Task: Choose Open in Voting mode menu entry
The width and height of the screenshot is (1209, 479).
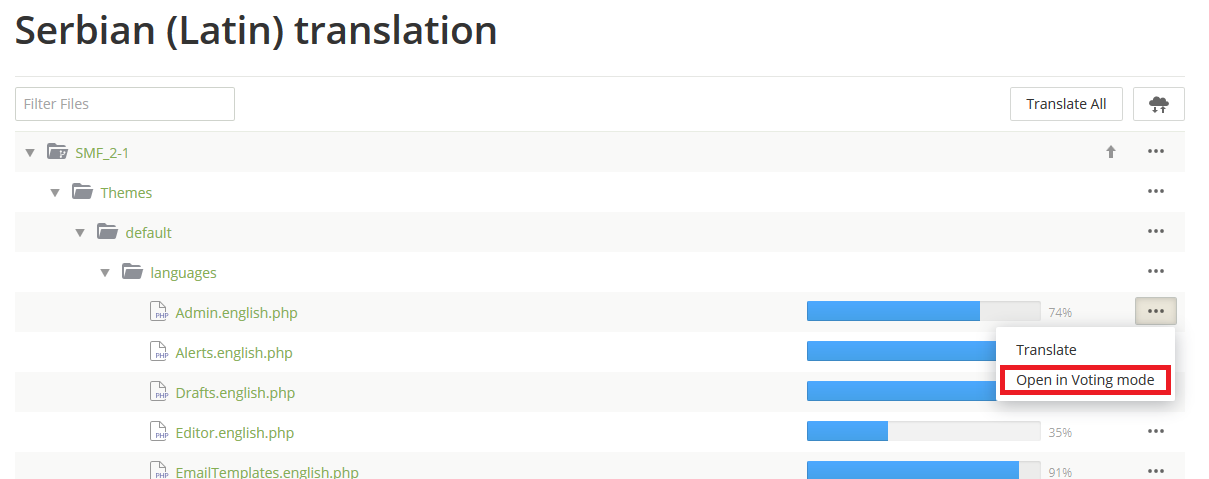Action: point(1085,380)
